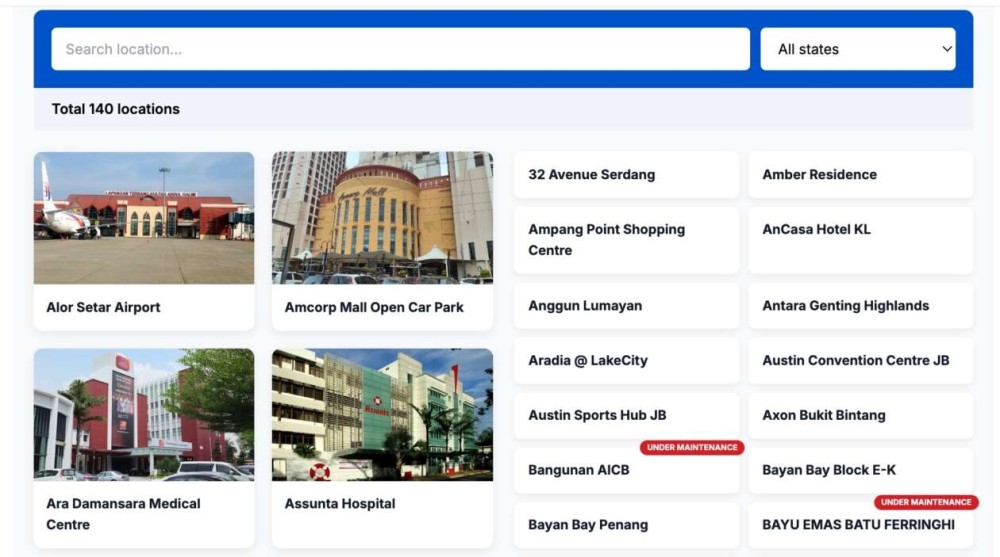Click the Total 140 locations text
Screen dimensions: 1000x557
(x=115, y=109)
